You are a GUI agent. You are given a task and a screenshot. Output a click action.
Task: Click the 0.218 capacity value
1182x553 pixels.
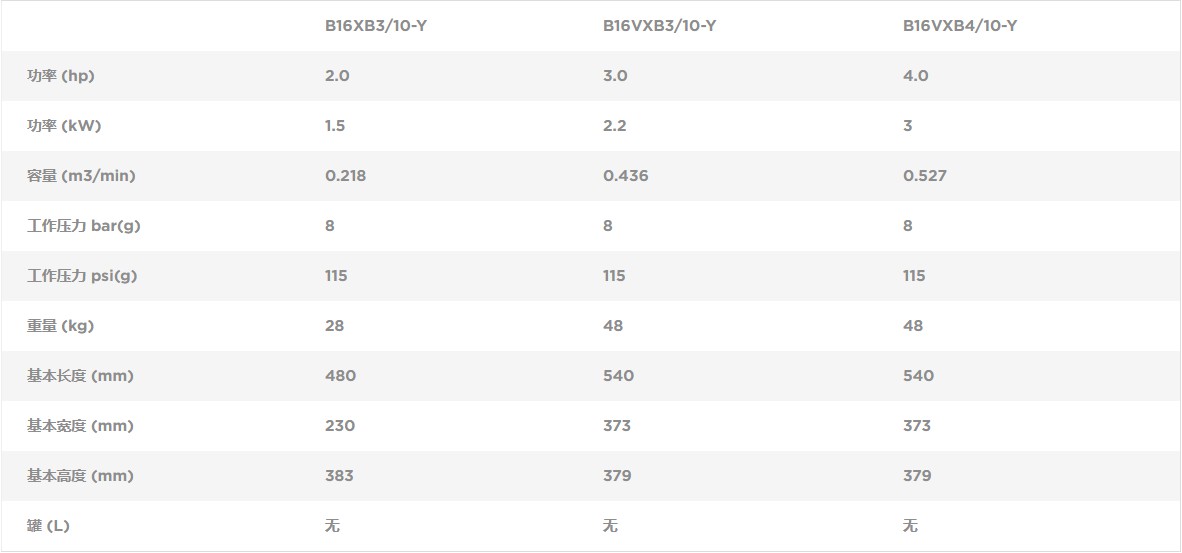(x=346, y=176)
